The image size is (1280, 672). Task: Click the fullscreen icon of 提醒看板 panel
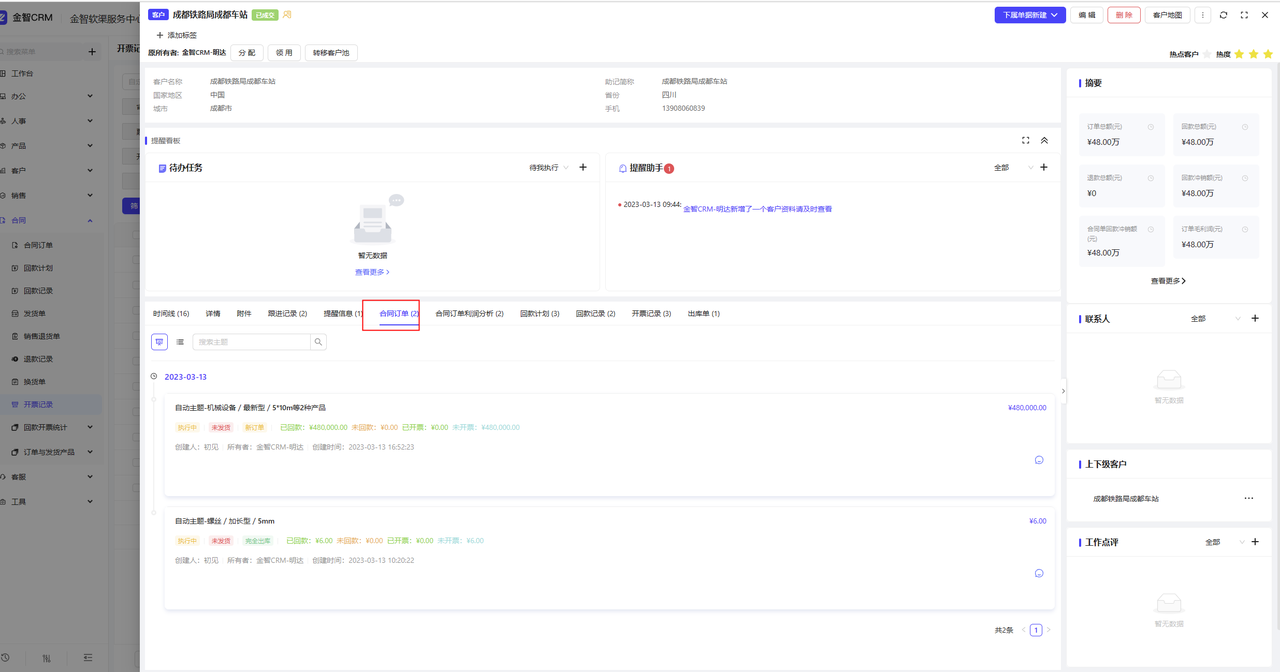[1025, 141]
